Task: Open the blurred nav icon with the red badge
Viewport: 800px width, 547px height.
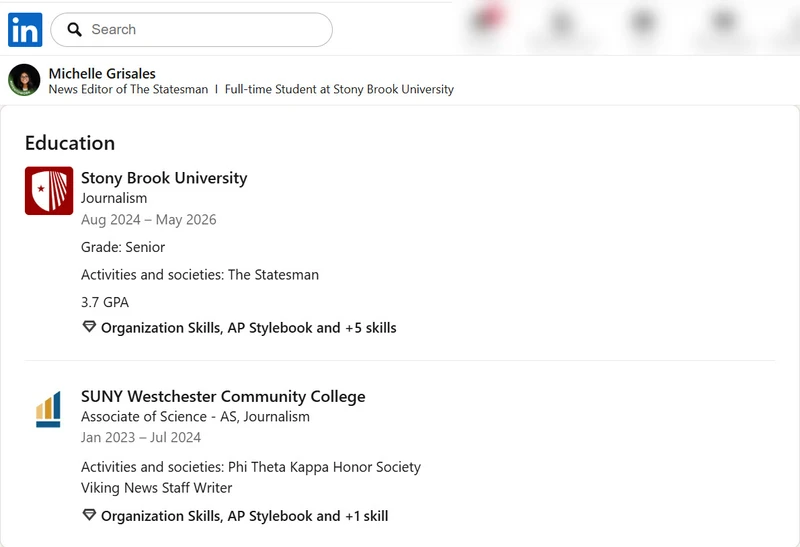Action: coord(486,21)
